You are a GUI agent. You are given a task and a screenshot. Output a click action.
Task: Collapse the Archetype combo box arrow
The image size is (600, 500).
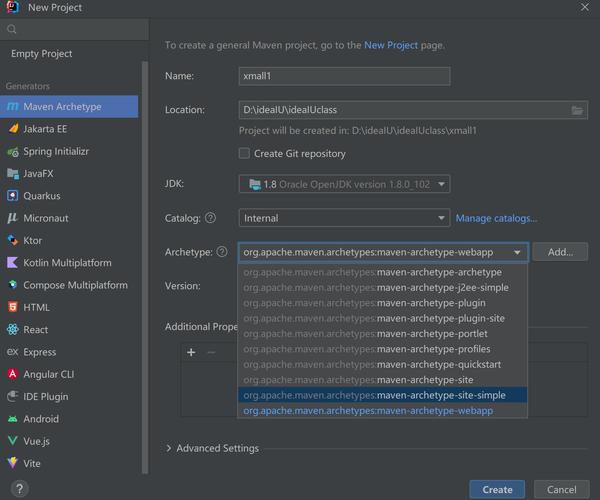517,252
